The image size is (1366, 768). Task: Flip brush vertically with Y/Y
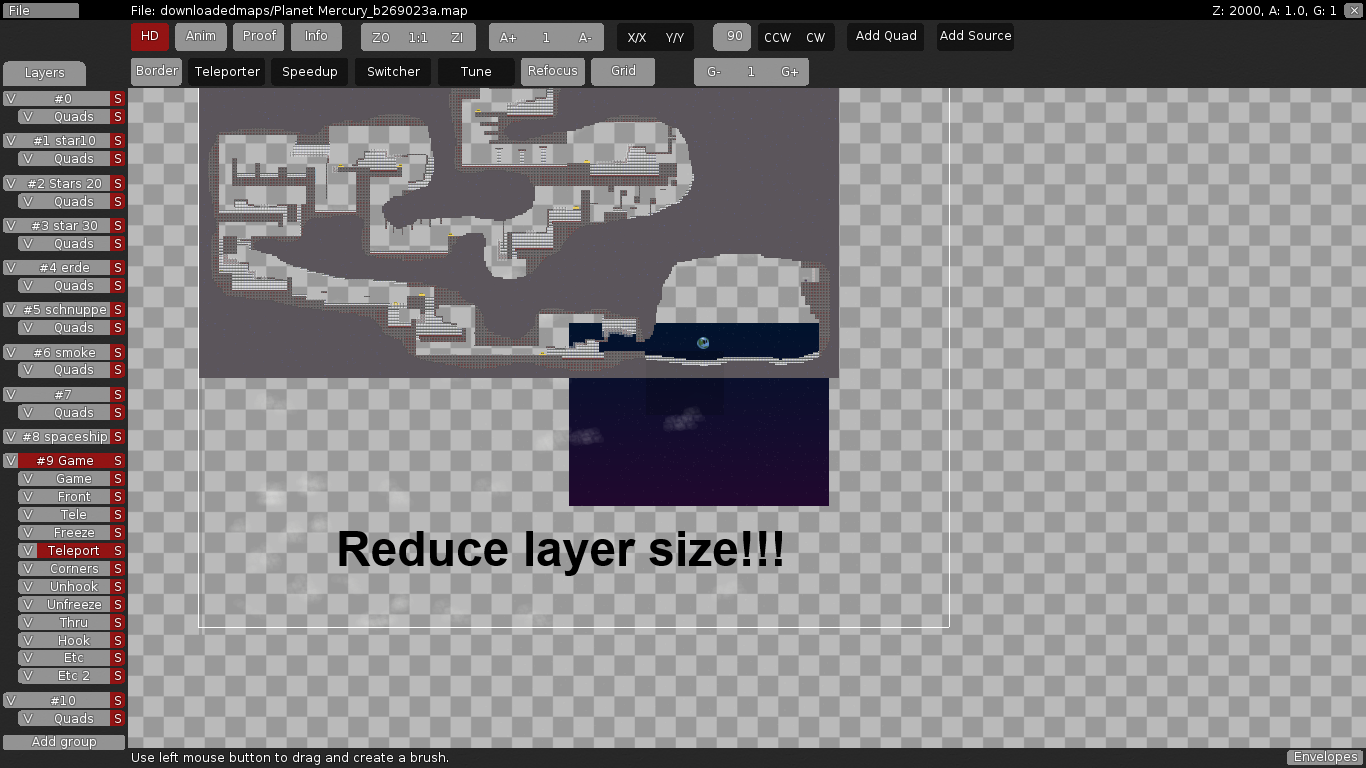click(675, 38)
